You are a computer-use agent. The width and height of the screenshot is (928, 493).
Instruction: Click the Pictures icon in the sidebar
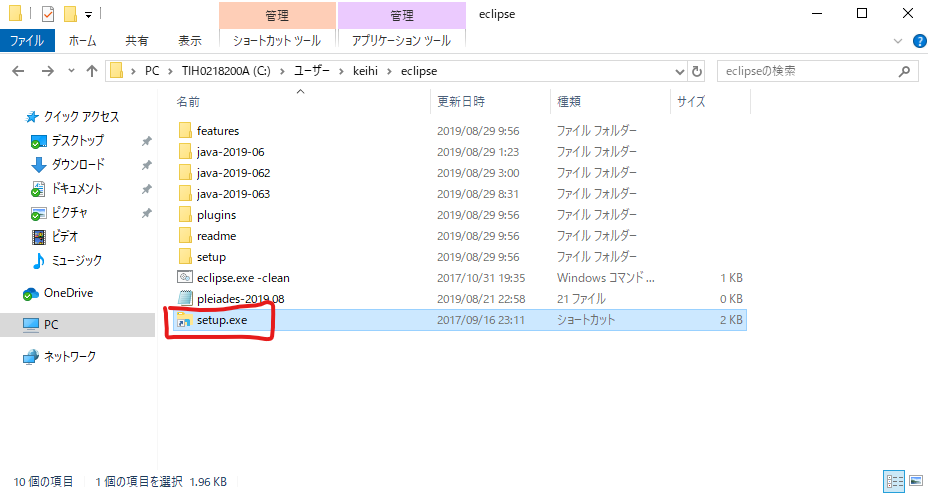point(38,213)
